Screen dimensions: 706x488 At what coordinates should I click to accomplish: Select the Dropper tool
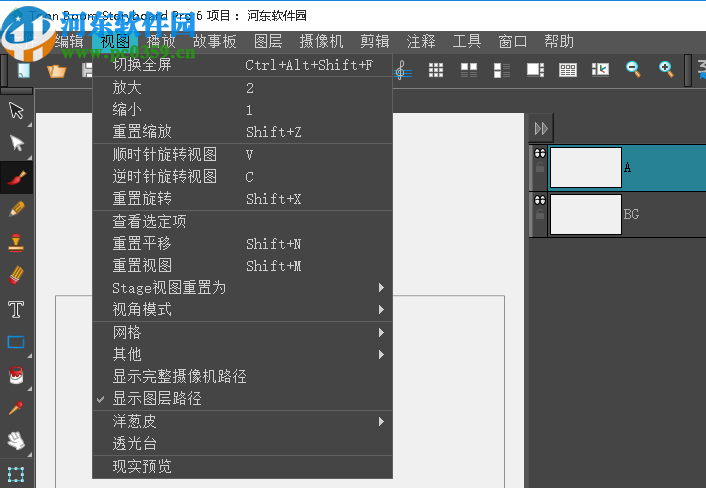coord(16,408)
